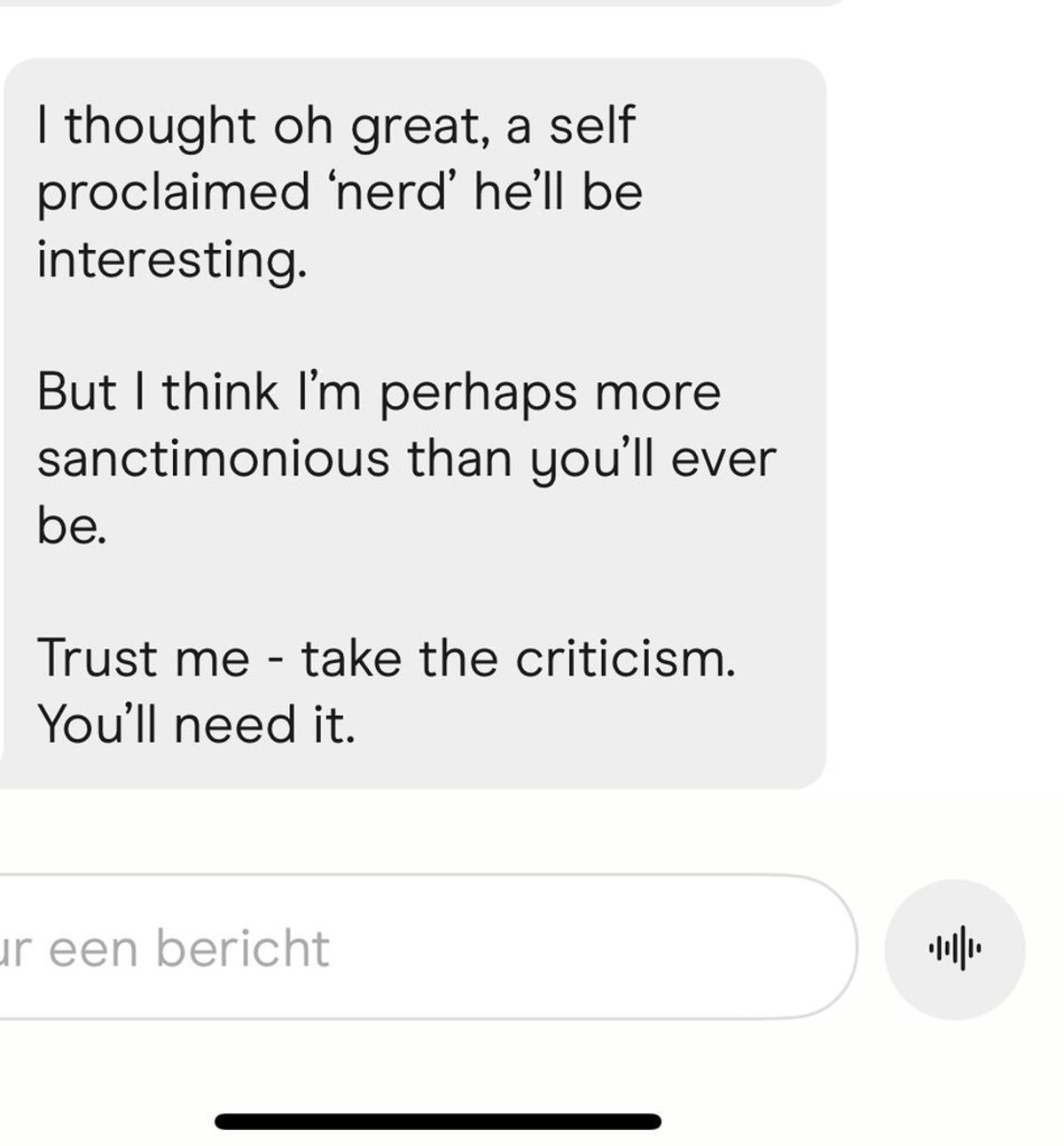Tap the voice message waveform icon
This screenshot has height=1146, width=1064.
(954, 949)
